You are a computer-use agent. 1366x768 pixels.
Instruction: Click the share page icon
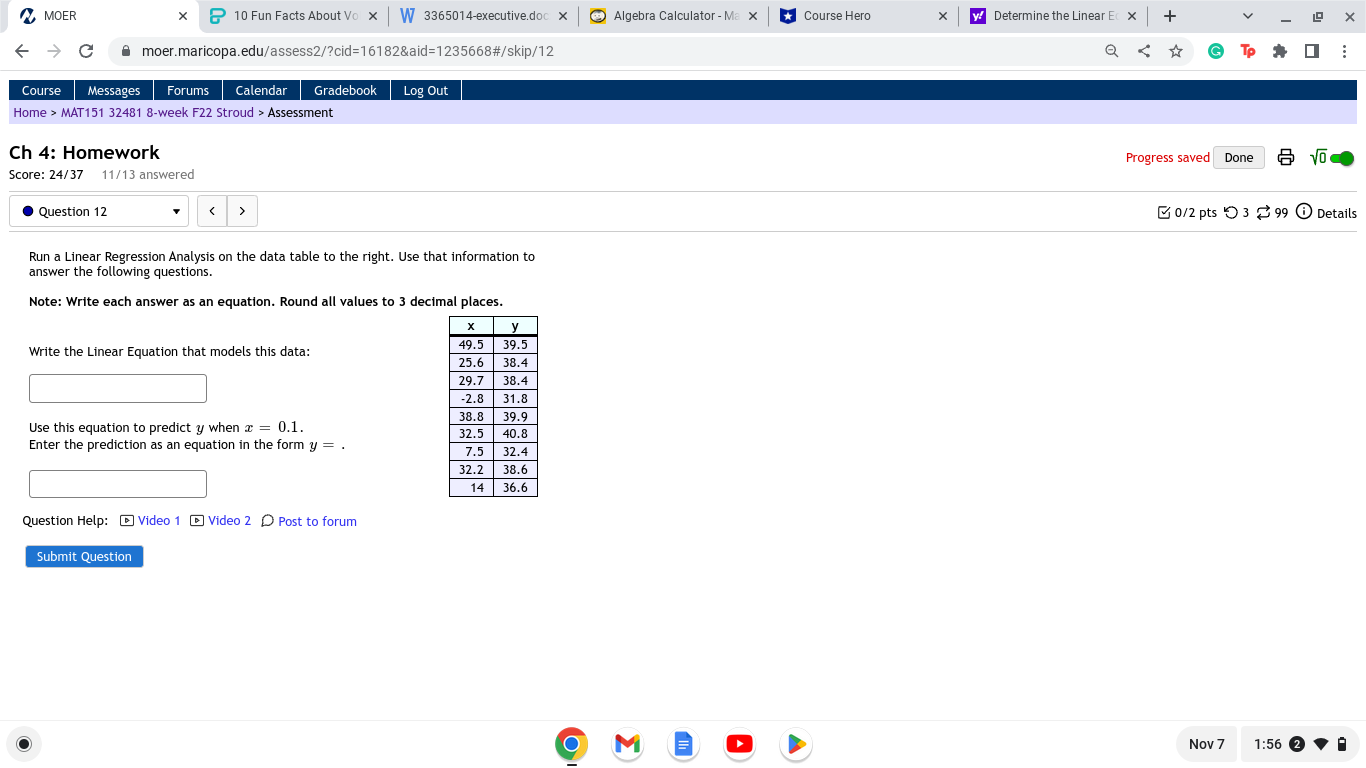point(1144,51)
